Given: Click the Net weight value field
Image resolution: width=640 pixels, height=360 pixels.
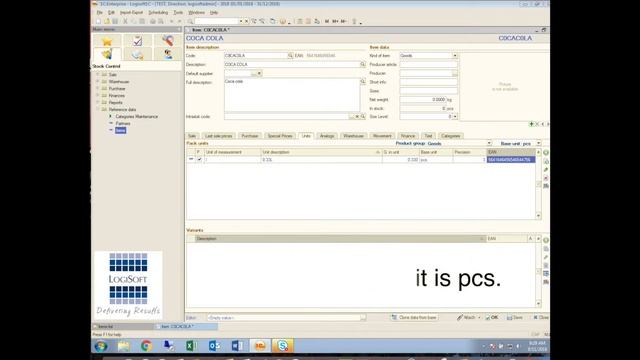Looking at the screenshot, I should [423, 100].
